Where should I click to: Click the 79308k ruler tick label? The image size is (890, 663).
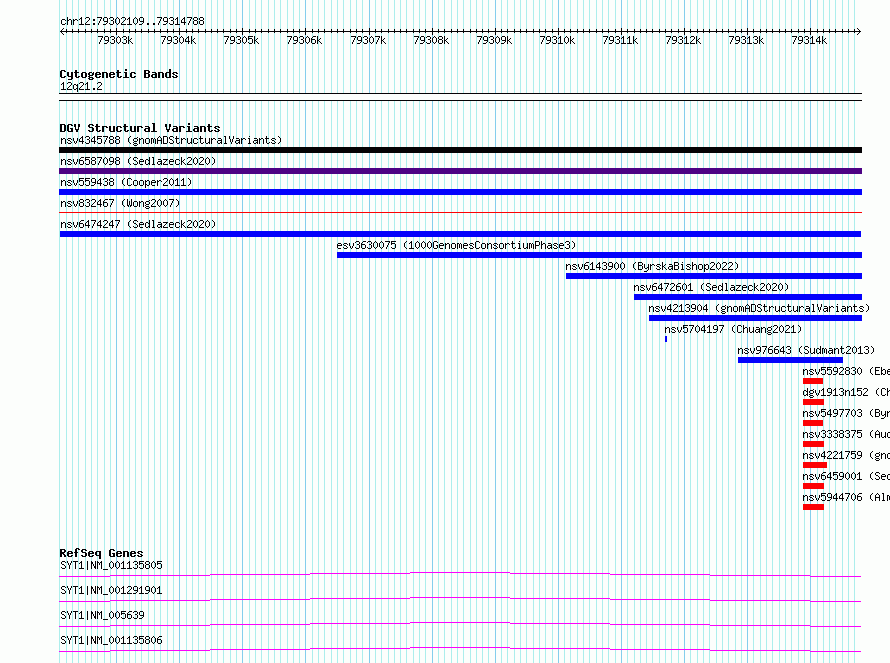[x=431, y=40]
